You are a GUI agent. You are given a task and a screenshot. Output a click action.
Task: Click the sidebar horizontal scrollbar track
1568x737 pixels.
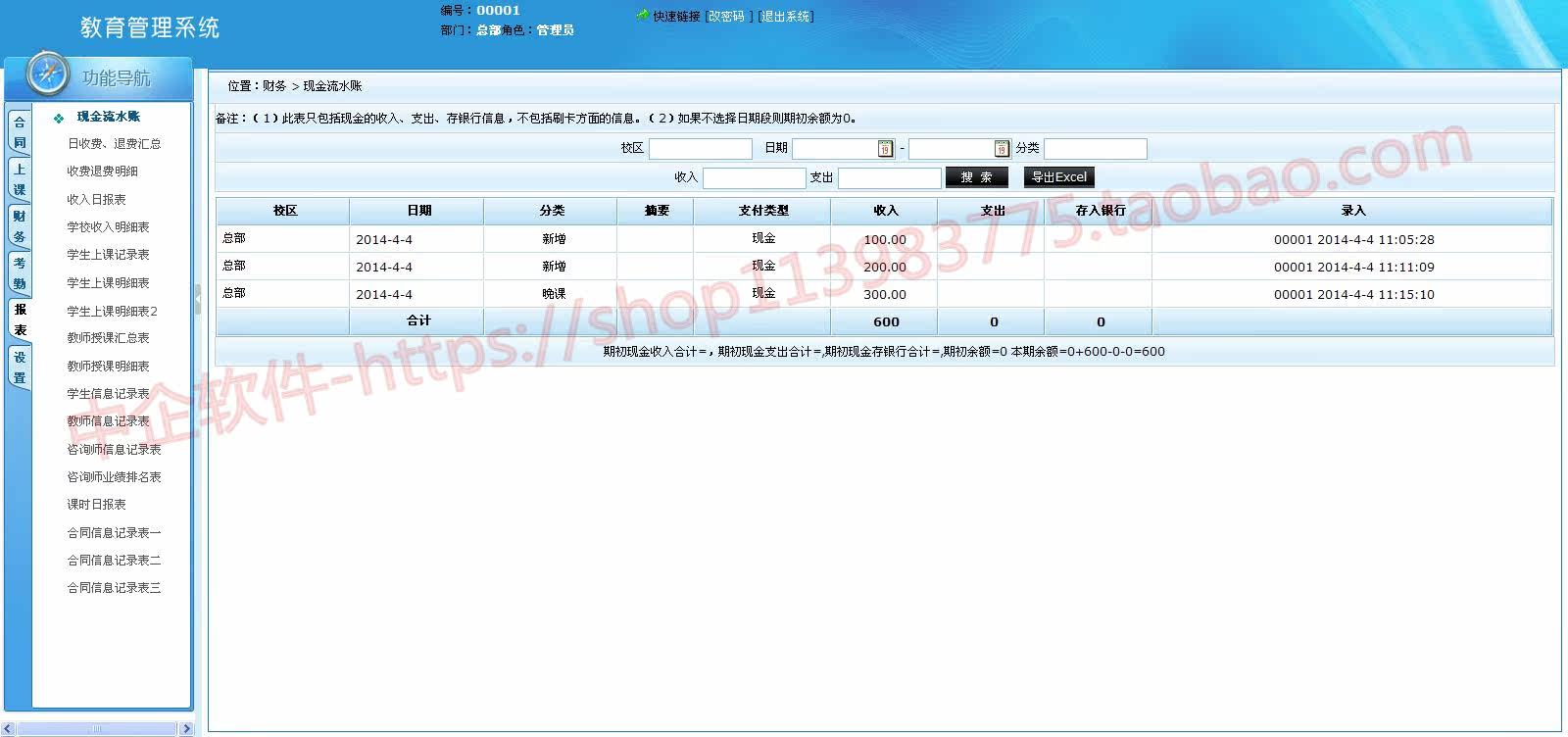point(97,729)
